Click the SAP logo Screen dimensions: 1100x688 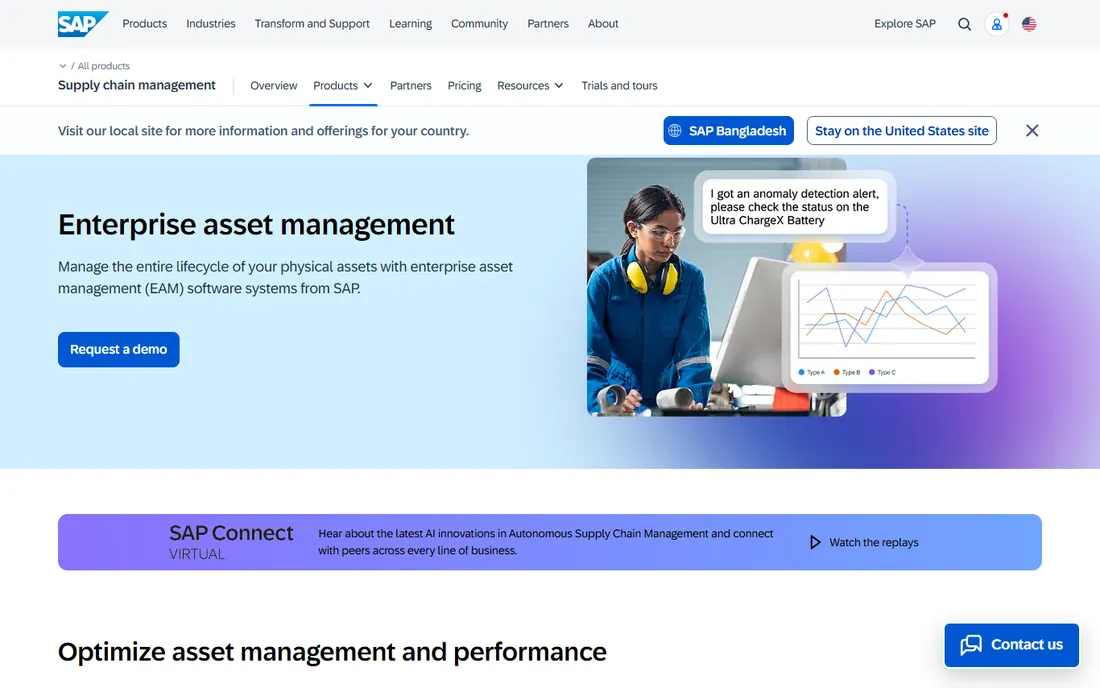point(83,24)
